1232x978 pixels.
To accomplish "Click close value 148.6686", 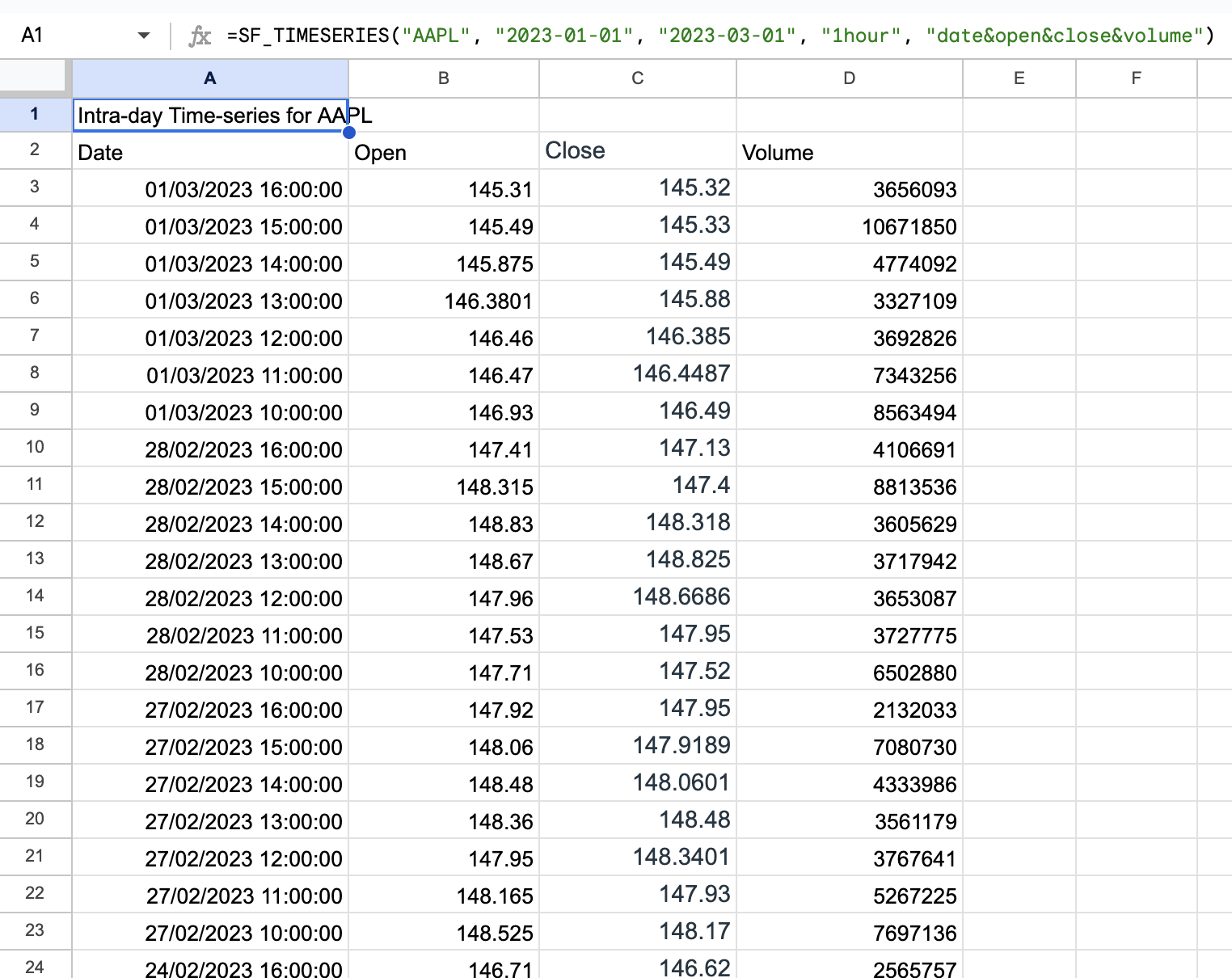I will click(x=638, y=597).
